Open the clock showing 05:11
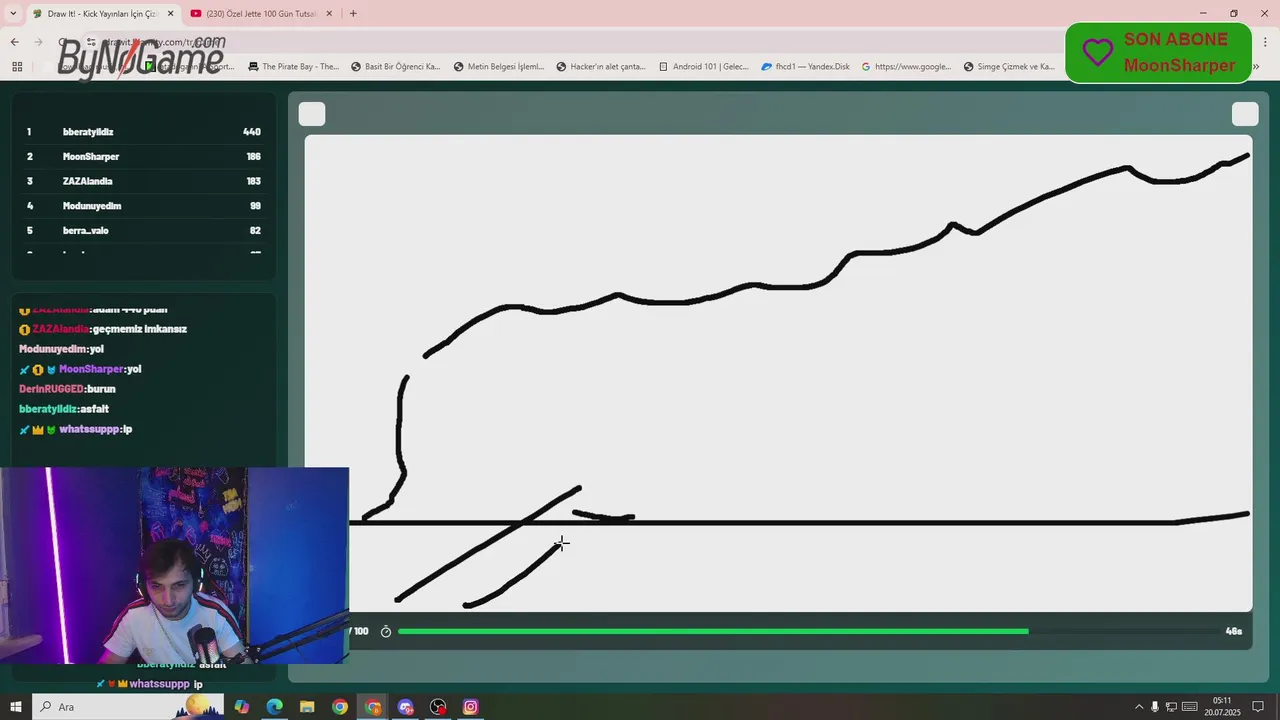The width and height of the screenshot is (1280, 720). 1222,707
